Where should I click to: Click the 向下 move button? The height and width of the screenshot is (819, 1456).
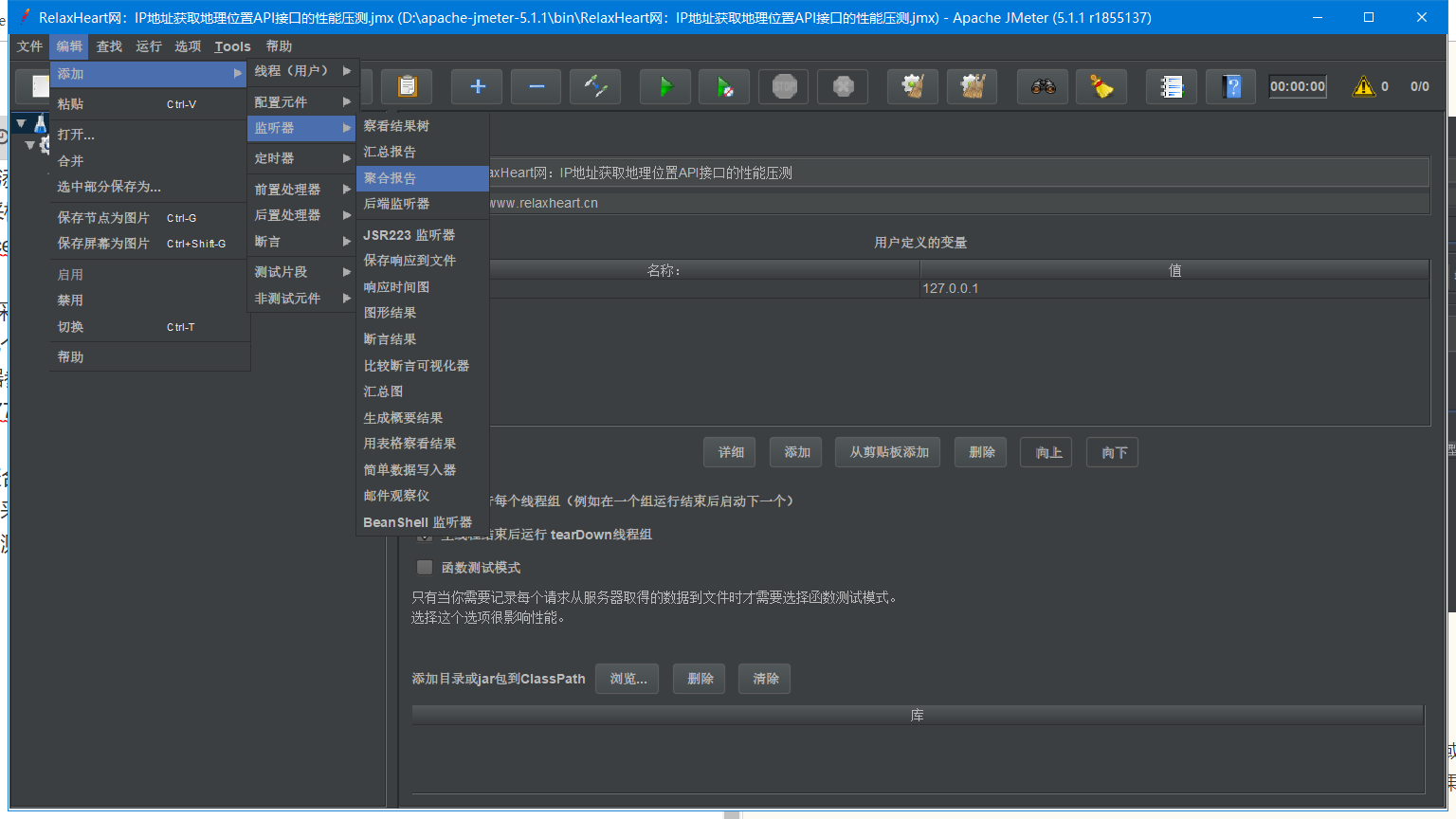click(1113, 452)
